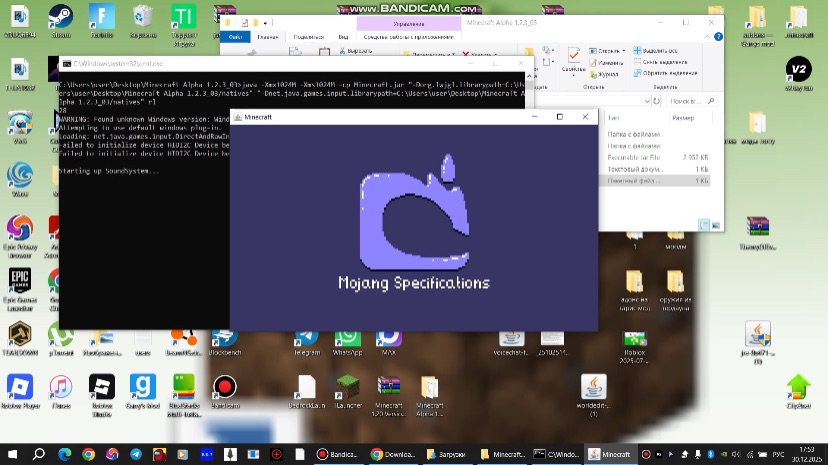
Task: Sort files by the 'Размер' column header
Action: pos(683,118)
